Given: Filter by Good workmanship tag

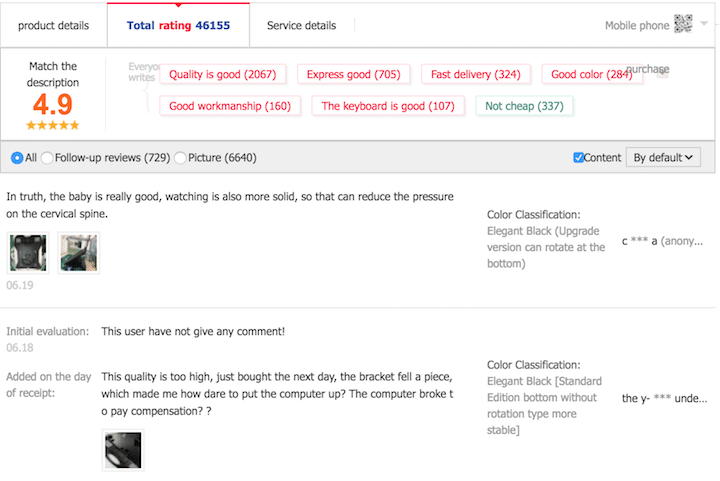Looking at the screenshot, I should pos(230,106).
